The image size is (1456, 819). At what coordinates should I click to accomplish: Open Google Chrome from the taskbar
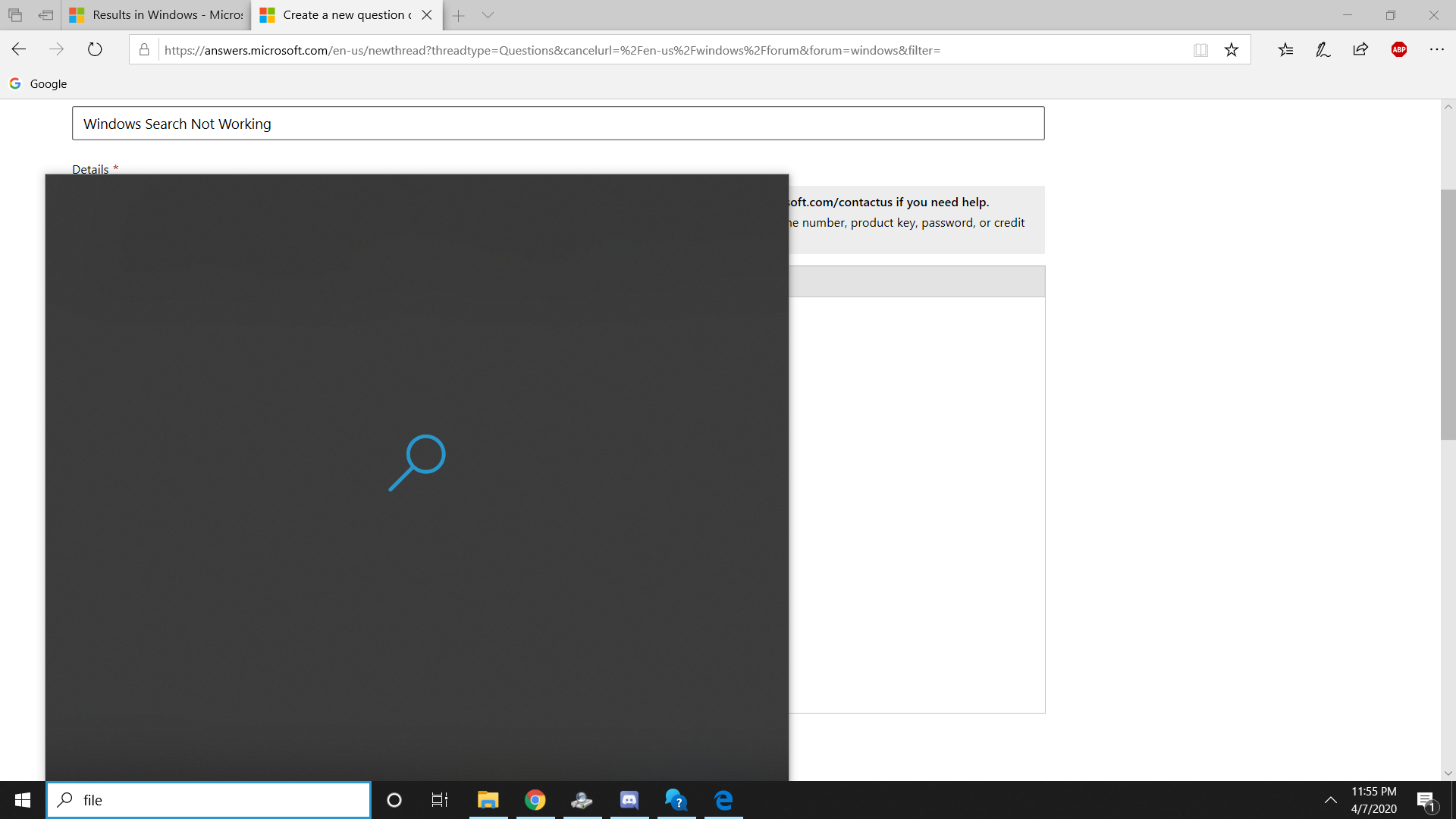point(535,800)
